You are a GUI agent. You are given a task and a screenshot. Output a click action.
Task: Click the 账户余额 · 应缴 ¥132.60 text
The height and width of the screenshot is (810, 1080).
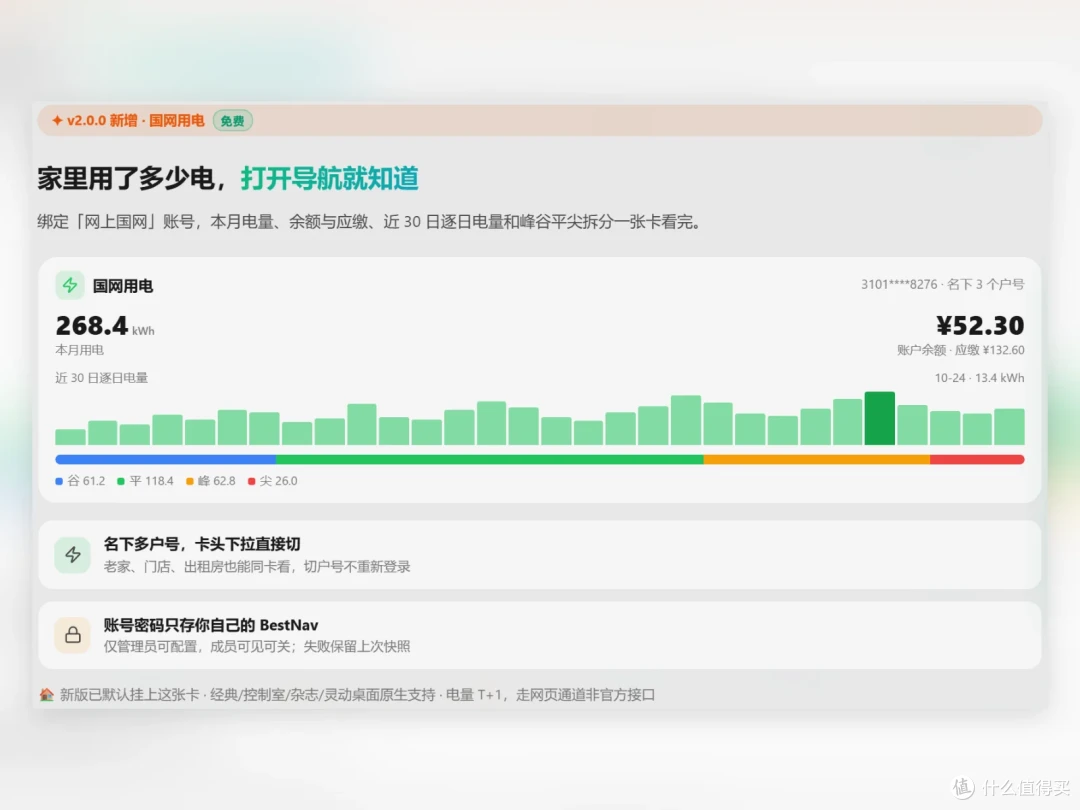click(x=960, y=350)
